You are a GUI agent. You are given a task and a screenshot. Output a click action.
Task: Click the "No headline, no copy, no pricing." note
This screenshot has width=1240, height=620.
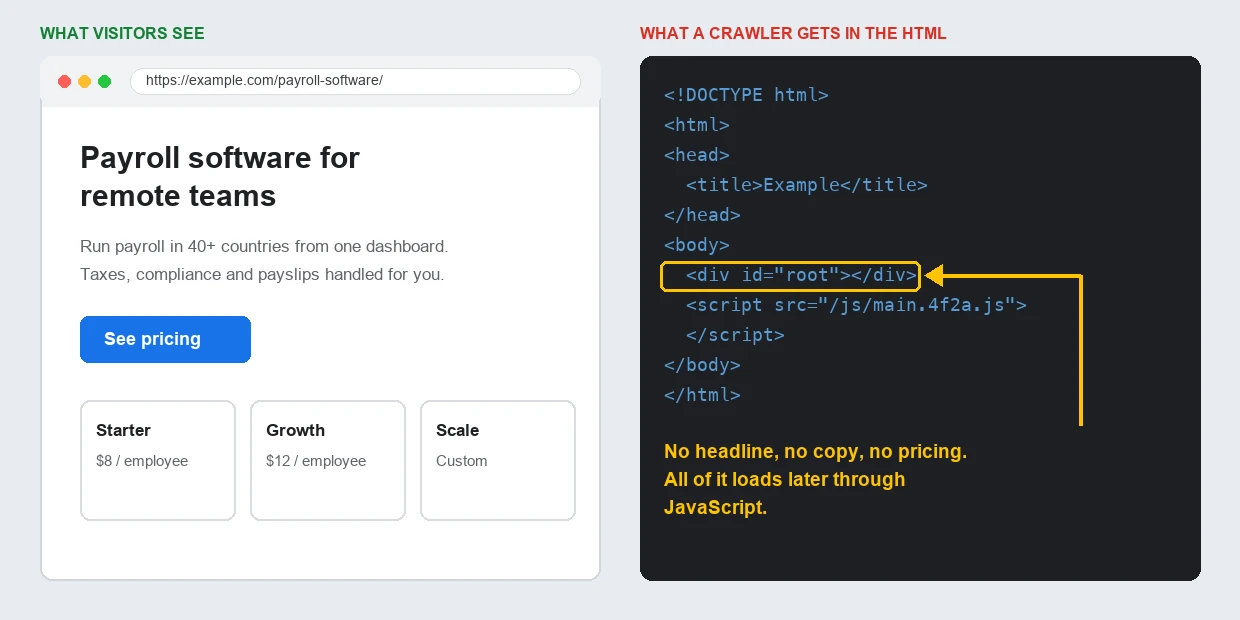[x=815, y=452]
